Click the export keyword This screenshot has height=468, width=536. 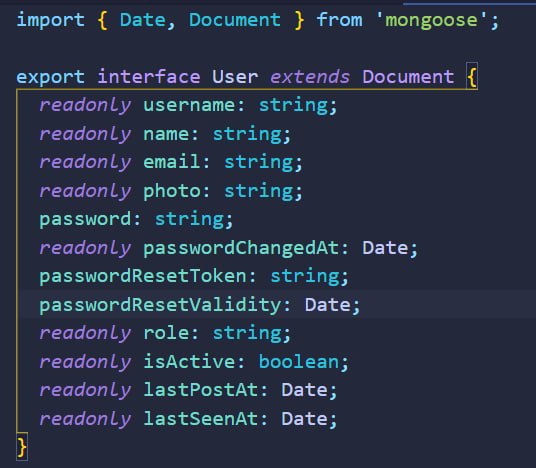pyautogui.click(x=51, y=77)
